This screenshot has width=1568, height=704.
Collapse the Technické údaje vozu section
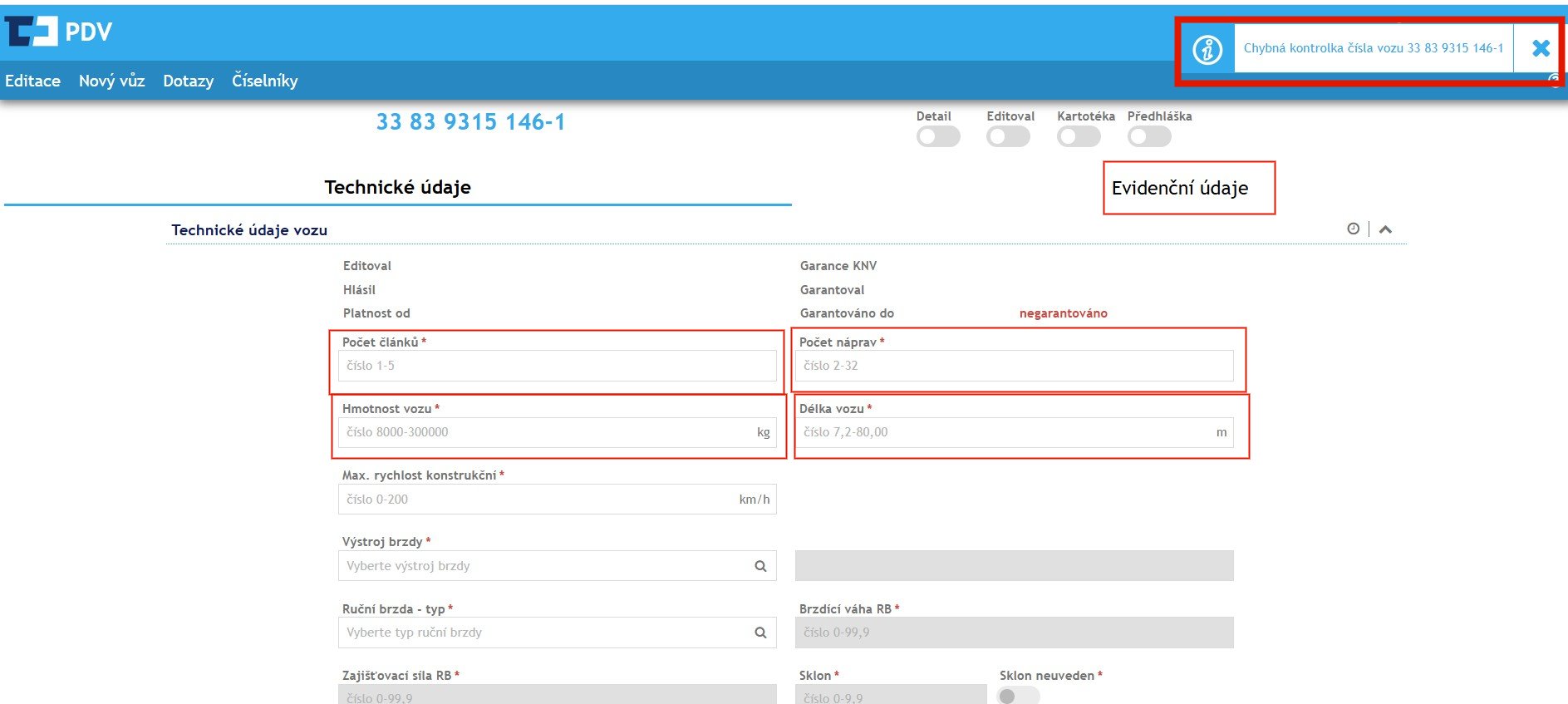(x=1385, y=229)
